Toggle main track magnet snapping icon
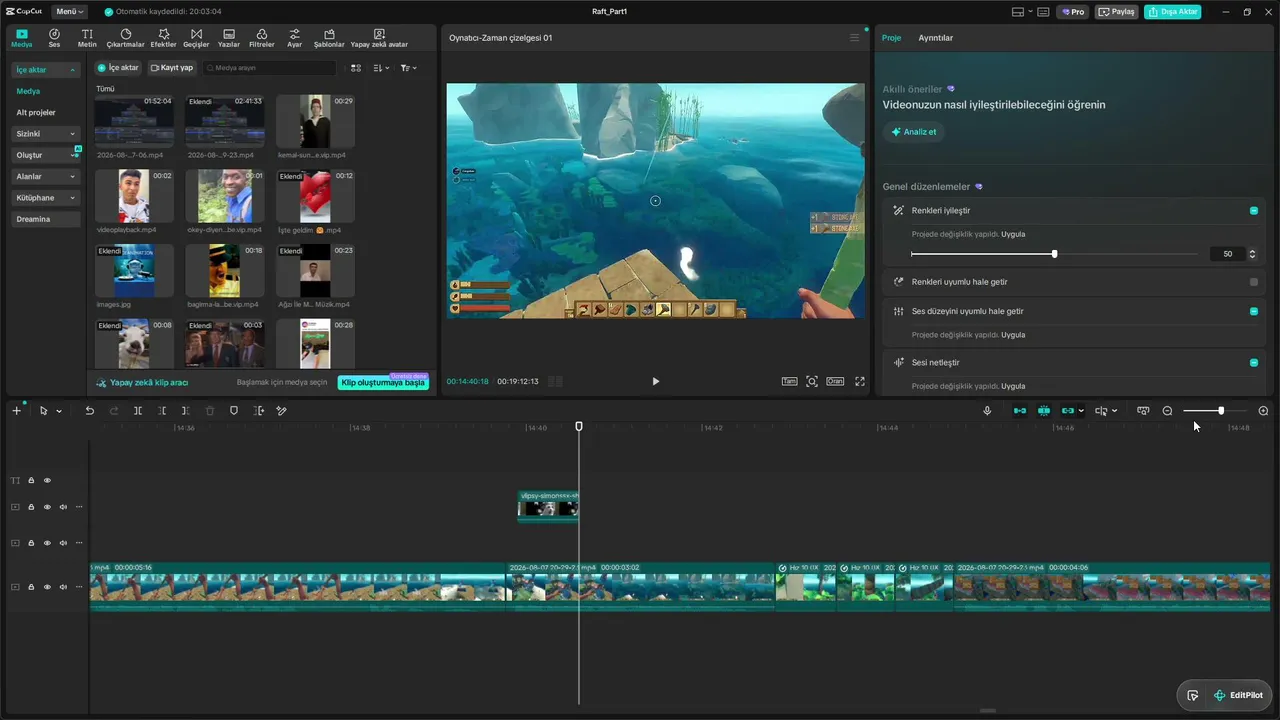Screen dimensions: 1280x720 (x=1020, y=411)
